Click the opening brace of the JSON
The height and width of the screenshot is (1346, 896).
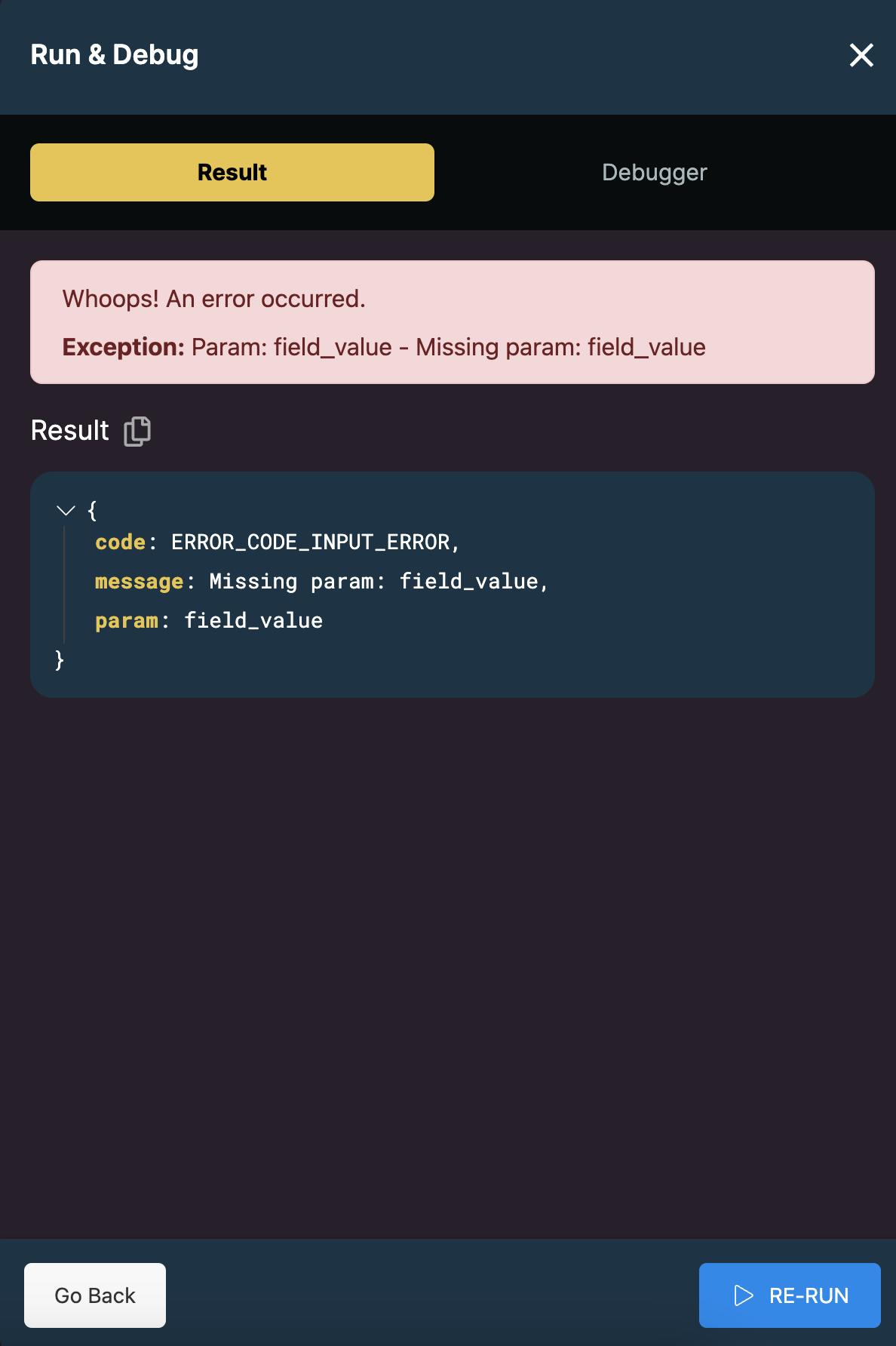(x=92, y=511)
